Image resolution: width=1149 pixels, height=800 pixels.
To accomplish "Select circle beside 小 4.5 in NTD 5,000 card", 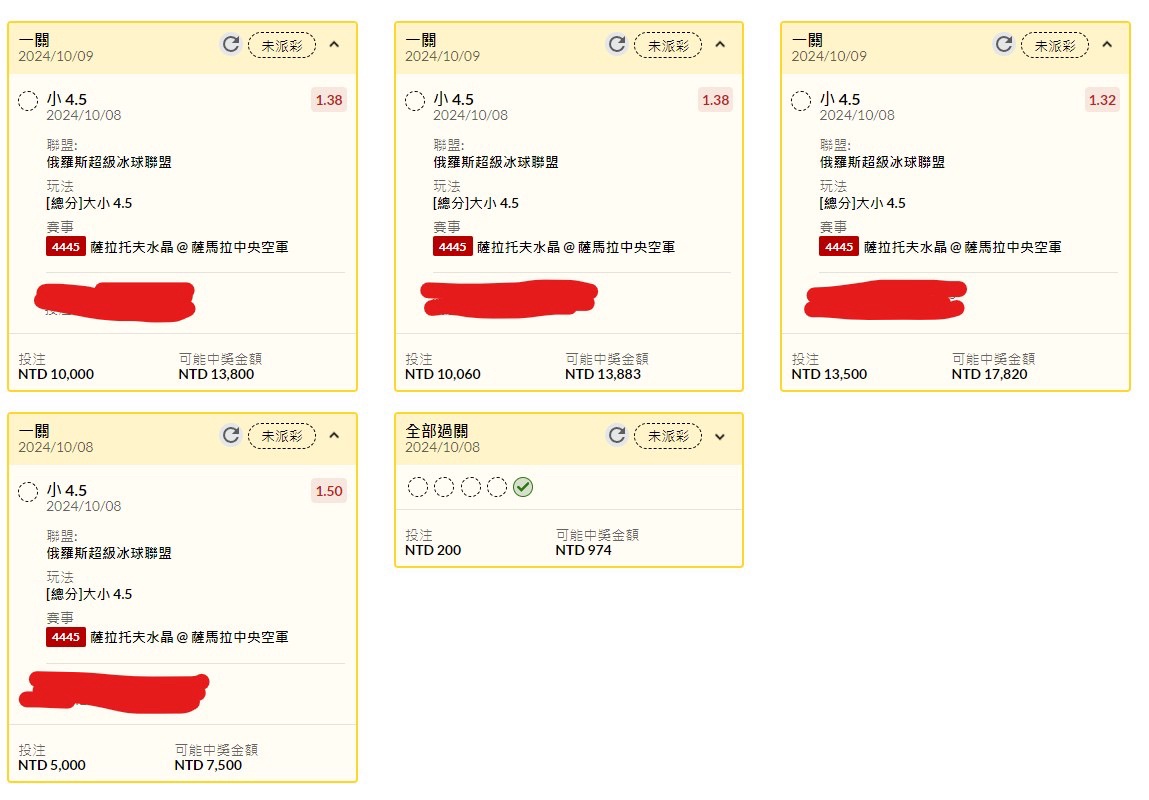I will point(29,491).
